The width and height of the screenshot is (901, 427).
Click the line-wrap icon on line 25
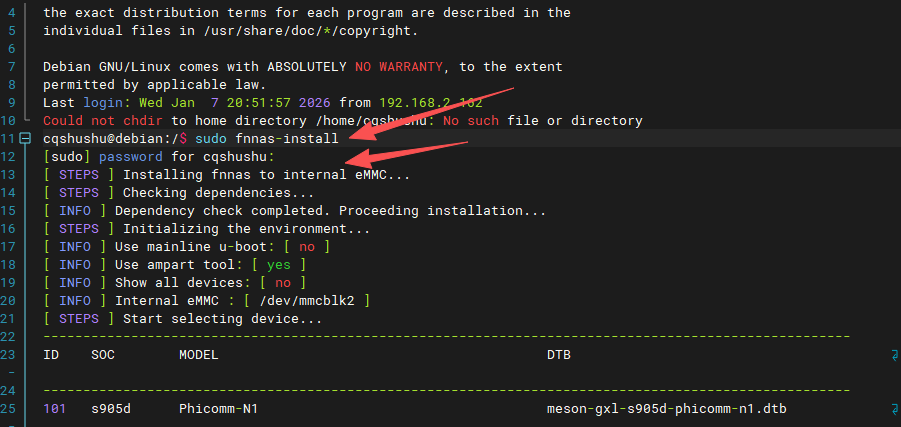pos(893,409)
